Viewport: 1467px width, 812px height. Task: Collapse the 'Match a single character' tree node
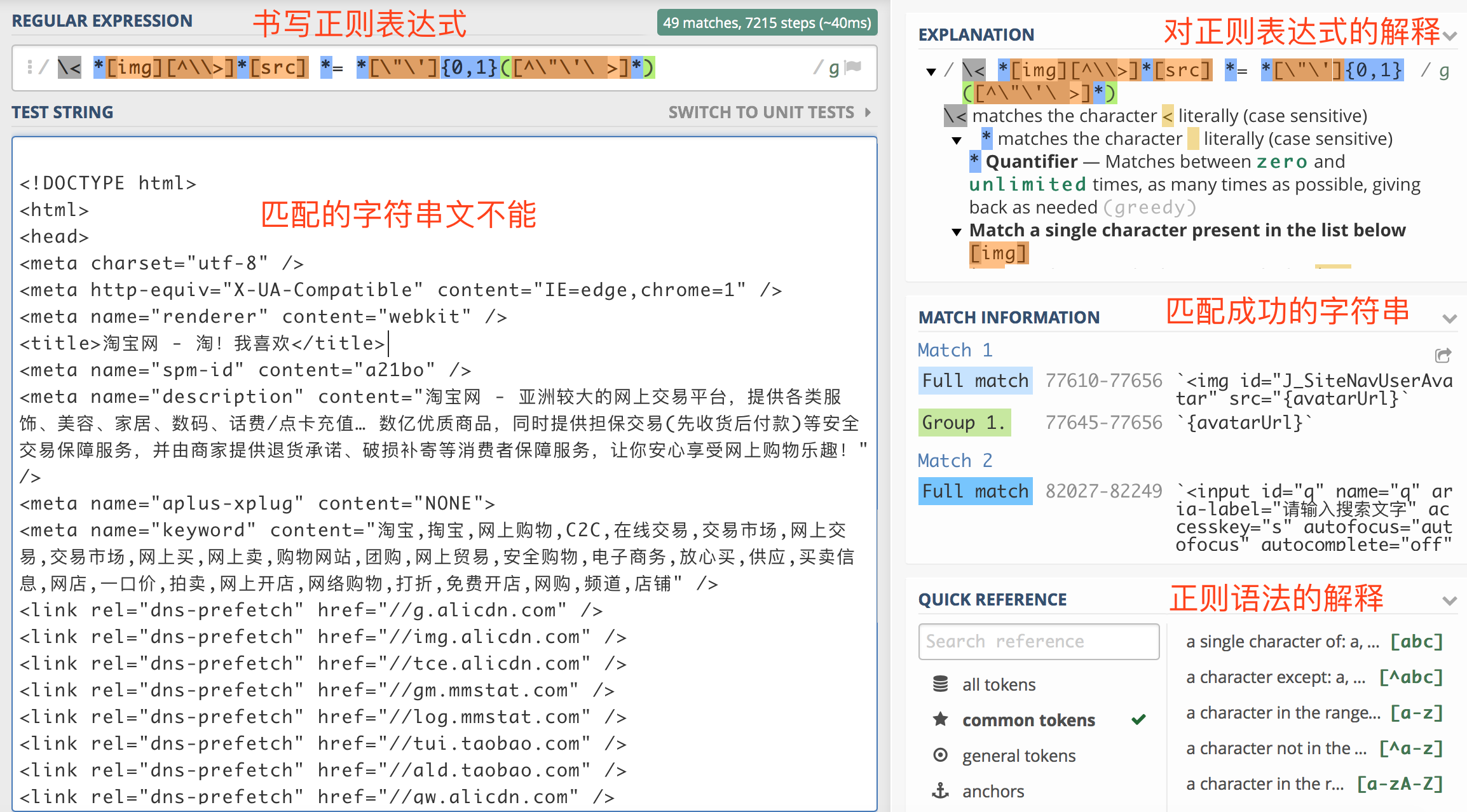[957, 232]
